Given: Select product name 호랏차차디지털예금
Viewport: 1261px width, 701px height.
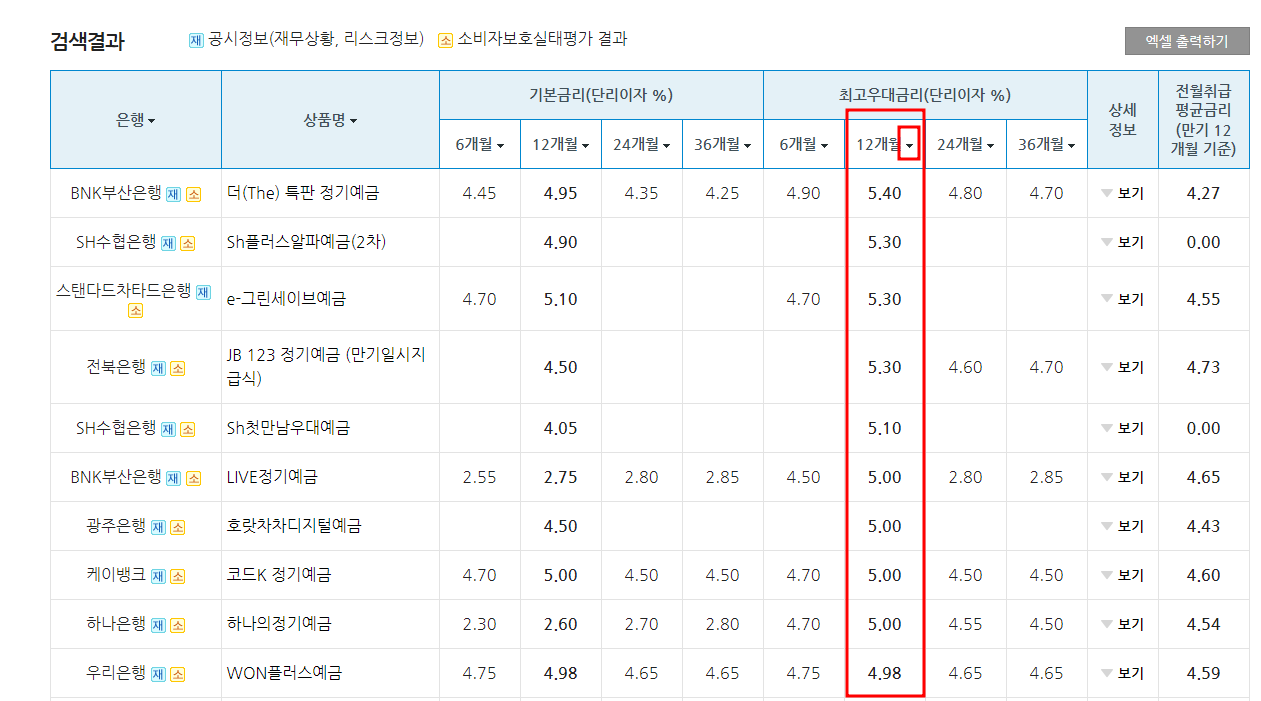Looking at the screenshot, I should pyautogui.click(x=294, y=526).
